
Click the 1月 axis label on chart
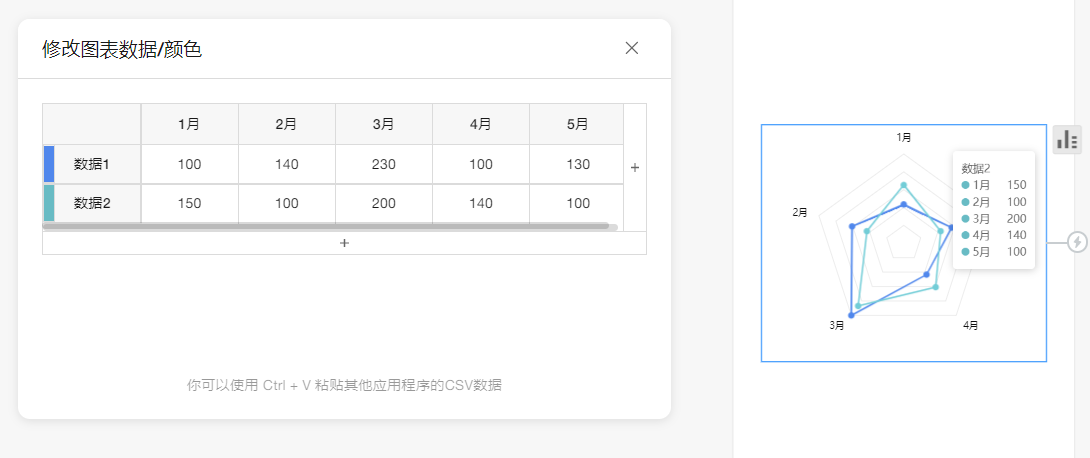(x=903, y=137)
